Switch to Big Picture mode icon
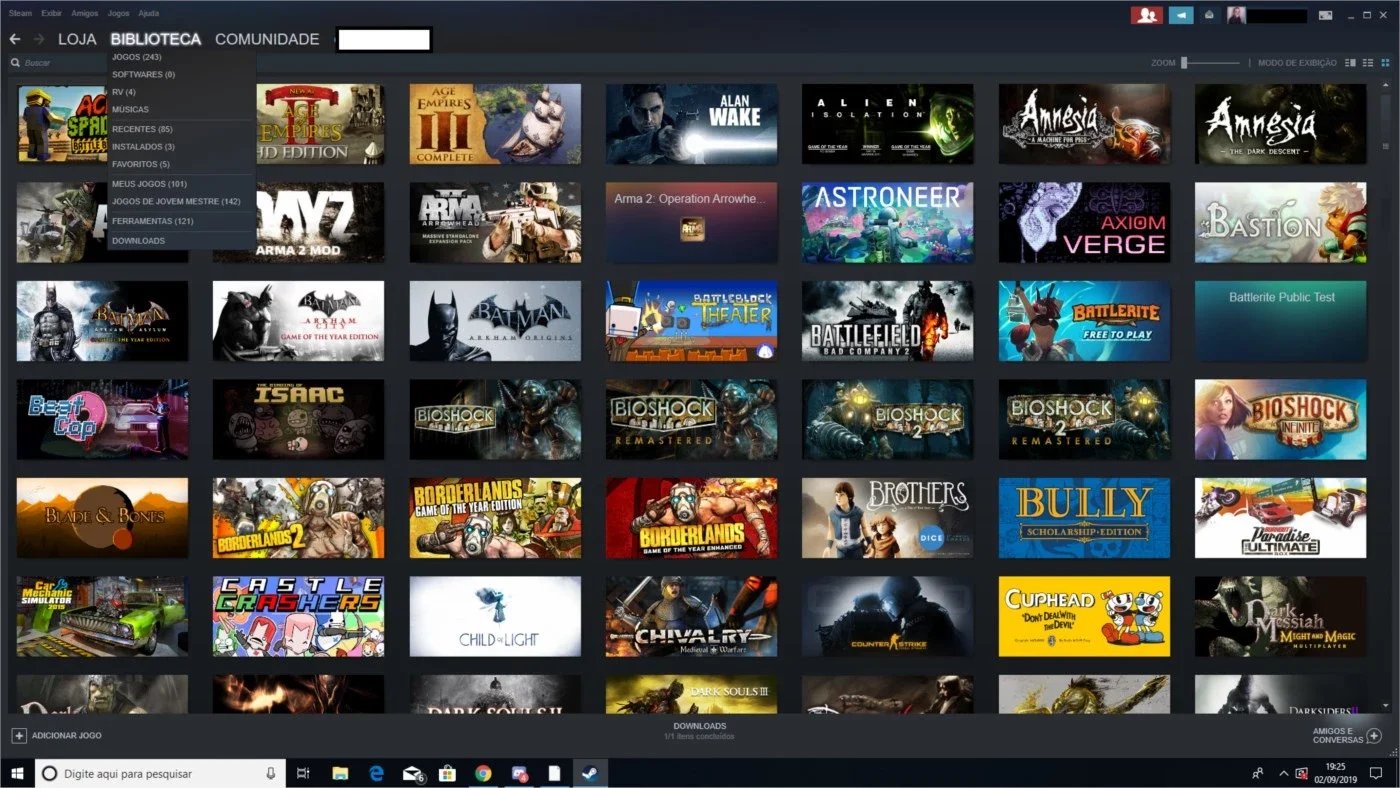1400x788 pixels. coord(1325,15)
